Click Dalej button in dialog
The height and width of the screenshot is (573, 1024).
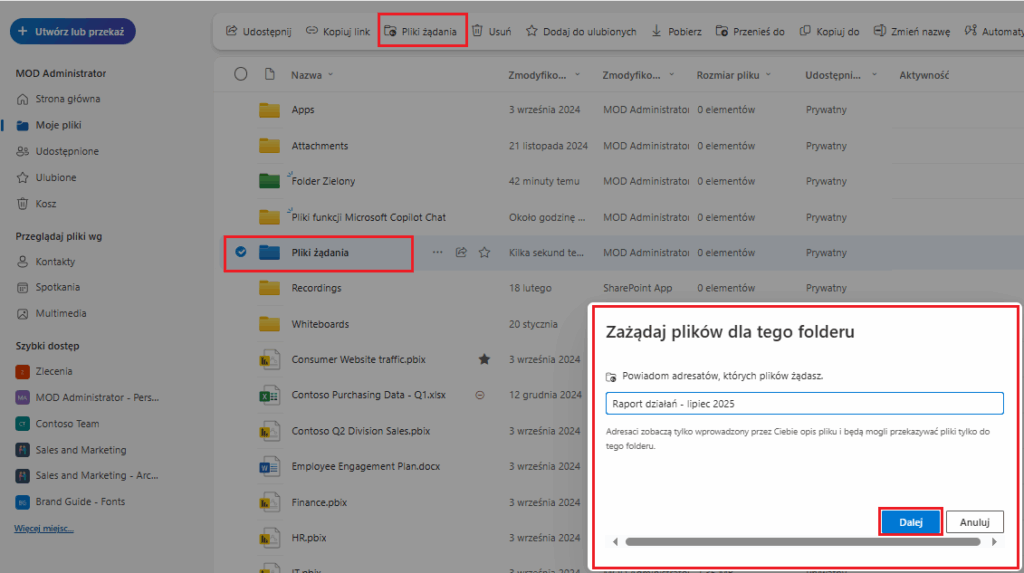(x=910, y=522)
